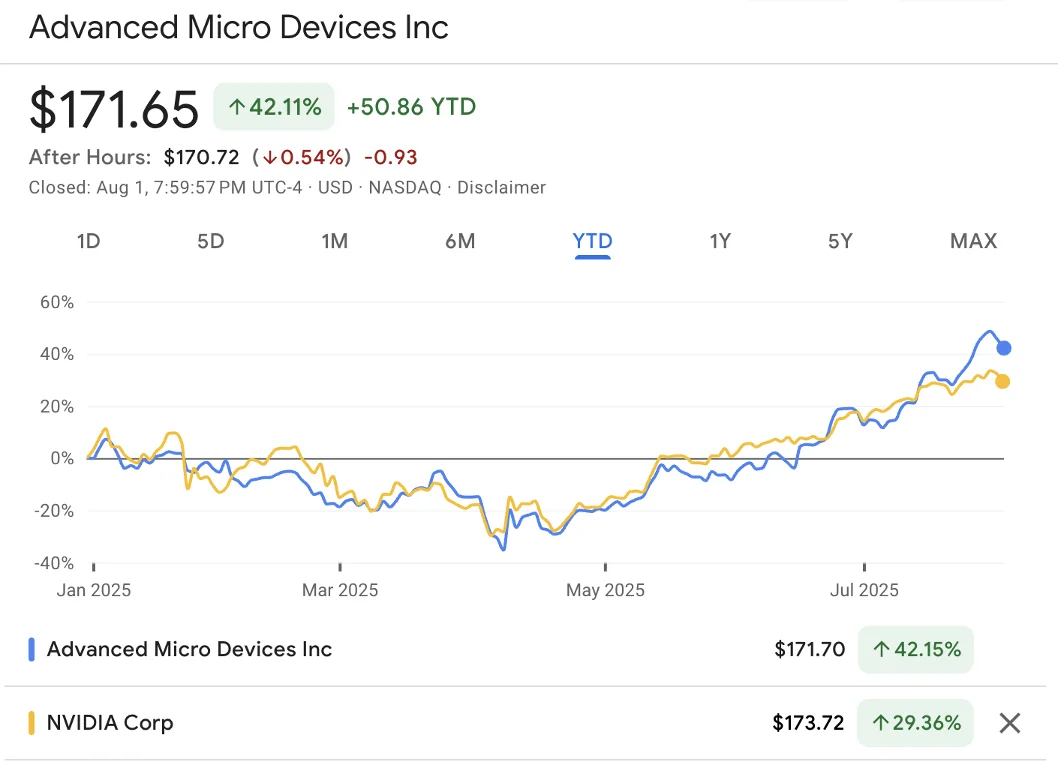Click the $171.65 stock price display

tap(114, 106)
